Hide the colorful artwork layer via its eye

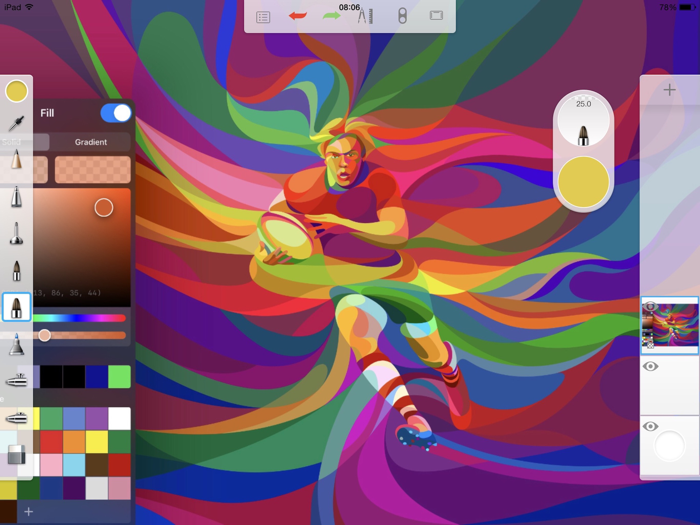coord(650,306)
